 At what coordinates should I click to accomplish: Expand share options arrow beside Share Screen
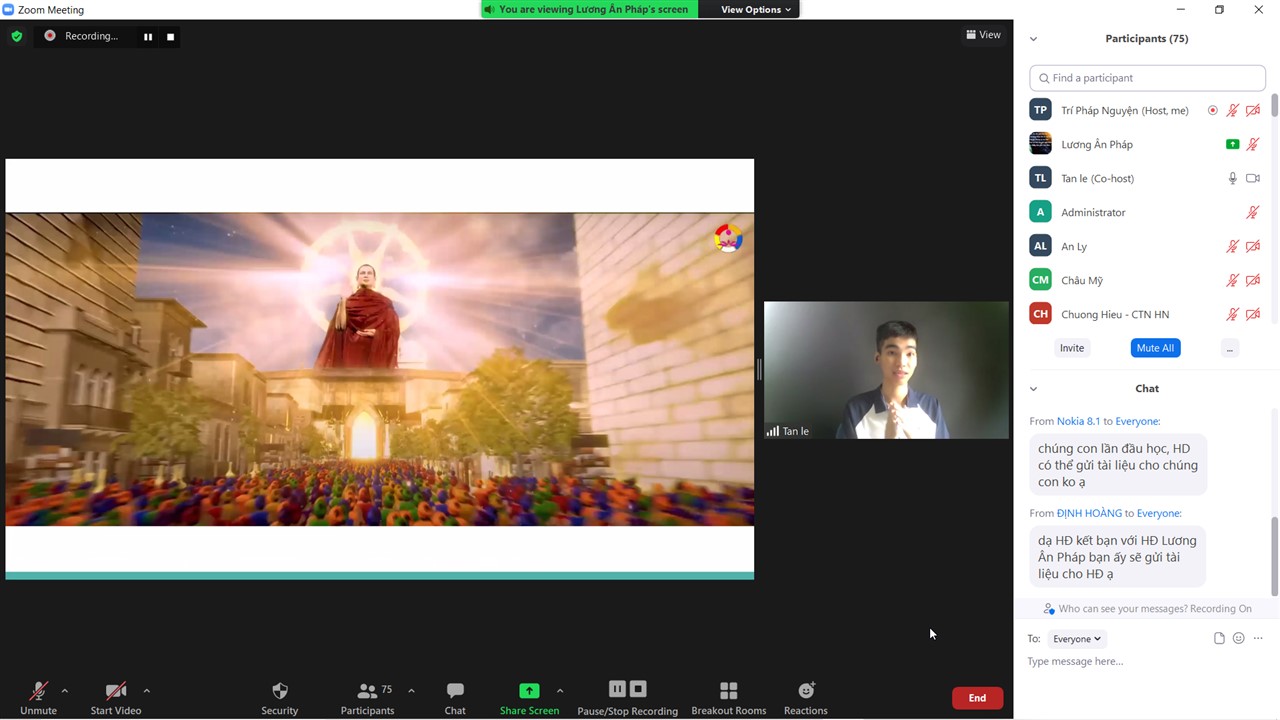pyautogui.click(x=560, y=690)
